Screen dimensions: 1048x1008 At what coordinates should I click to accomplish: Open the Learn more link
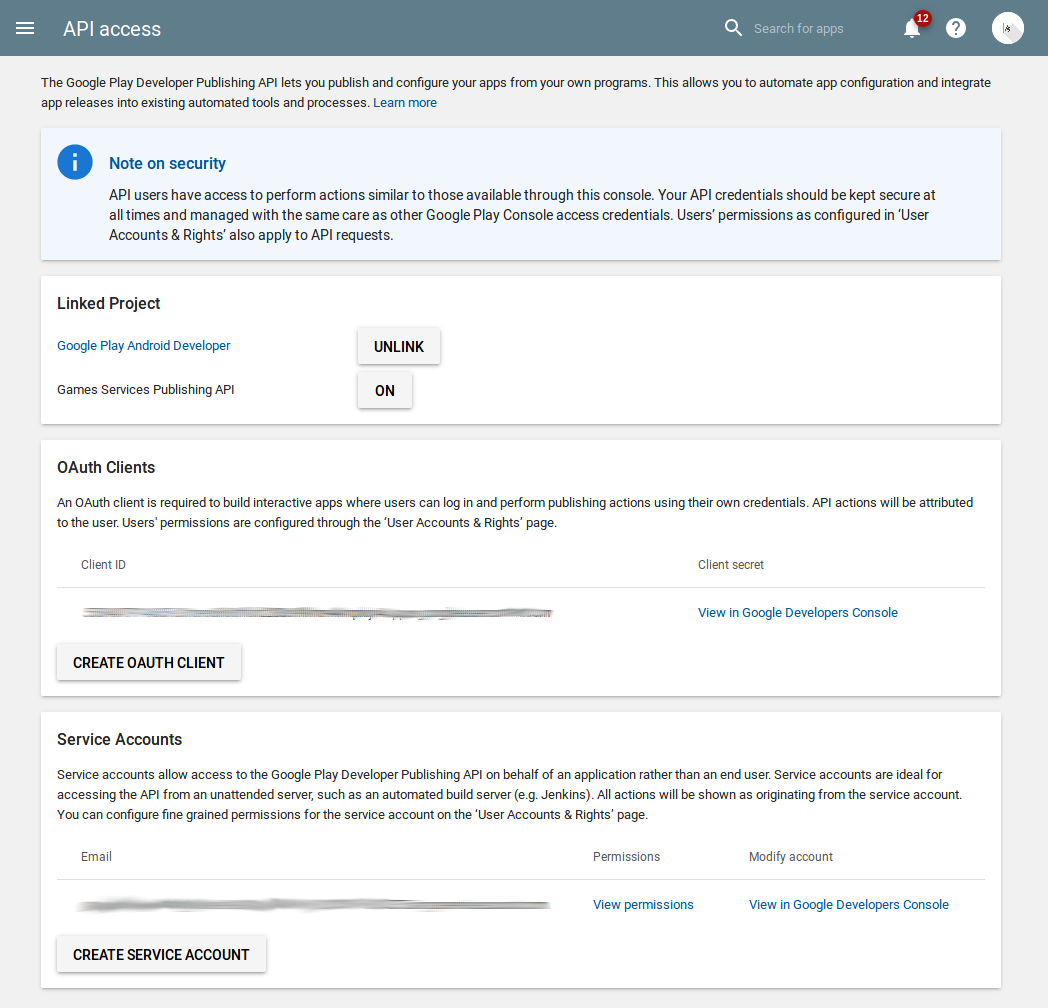click(405, 103)
